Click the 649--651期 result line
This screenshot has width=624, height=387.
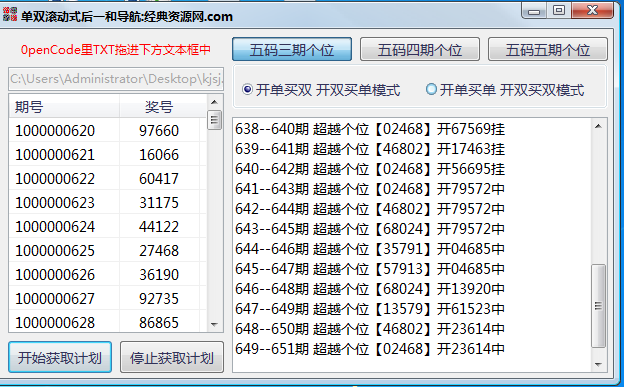coord(370,349)
